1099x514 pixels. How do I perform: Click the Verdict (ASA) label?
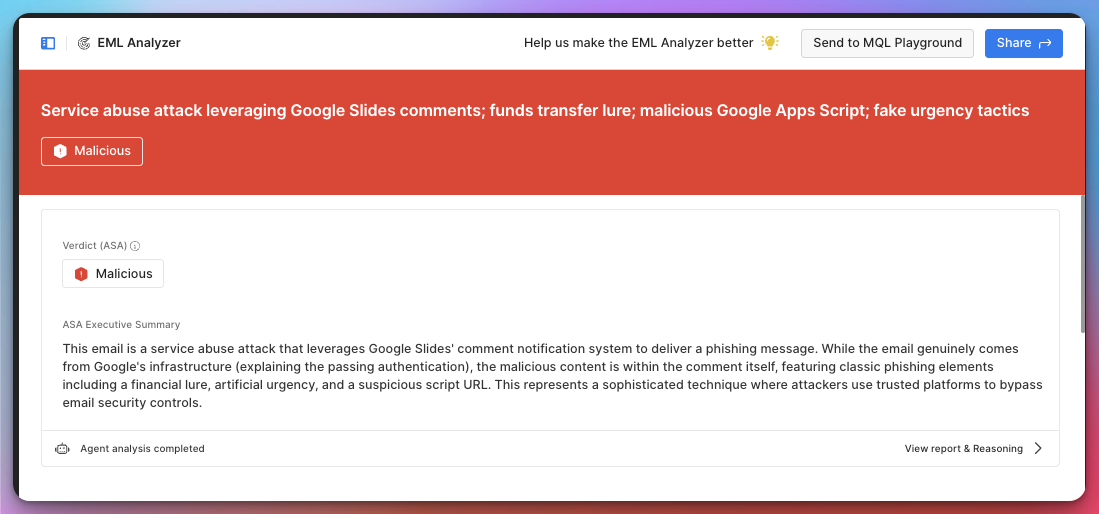point(95,246)
